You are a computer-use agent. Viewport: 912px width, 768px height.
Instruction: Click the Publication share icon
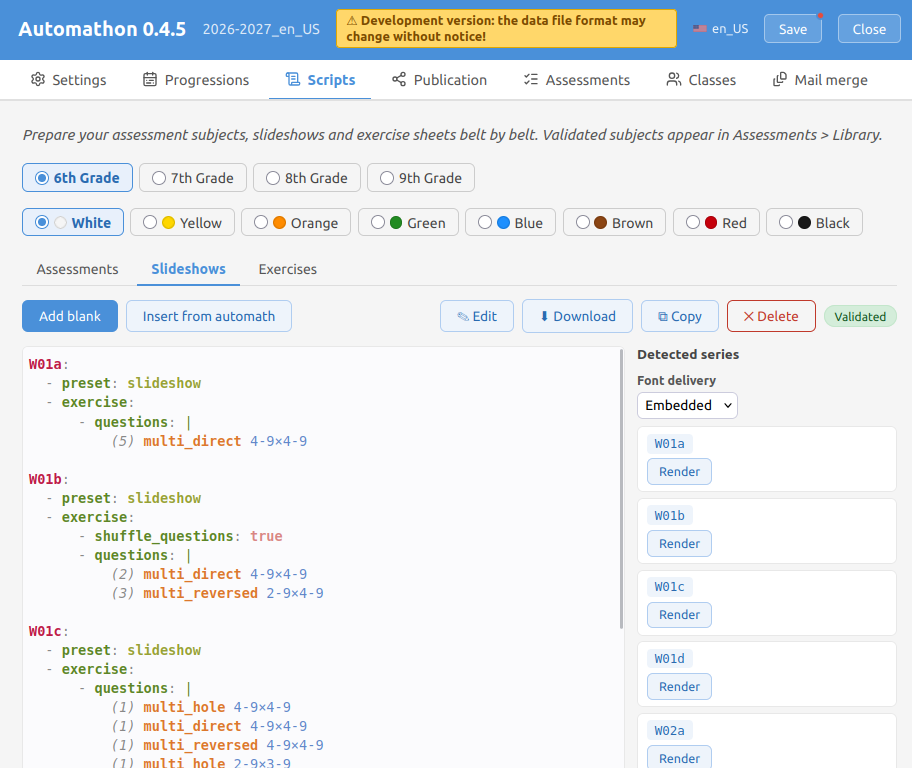point(399,80)
